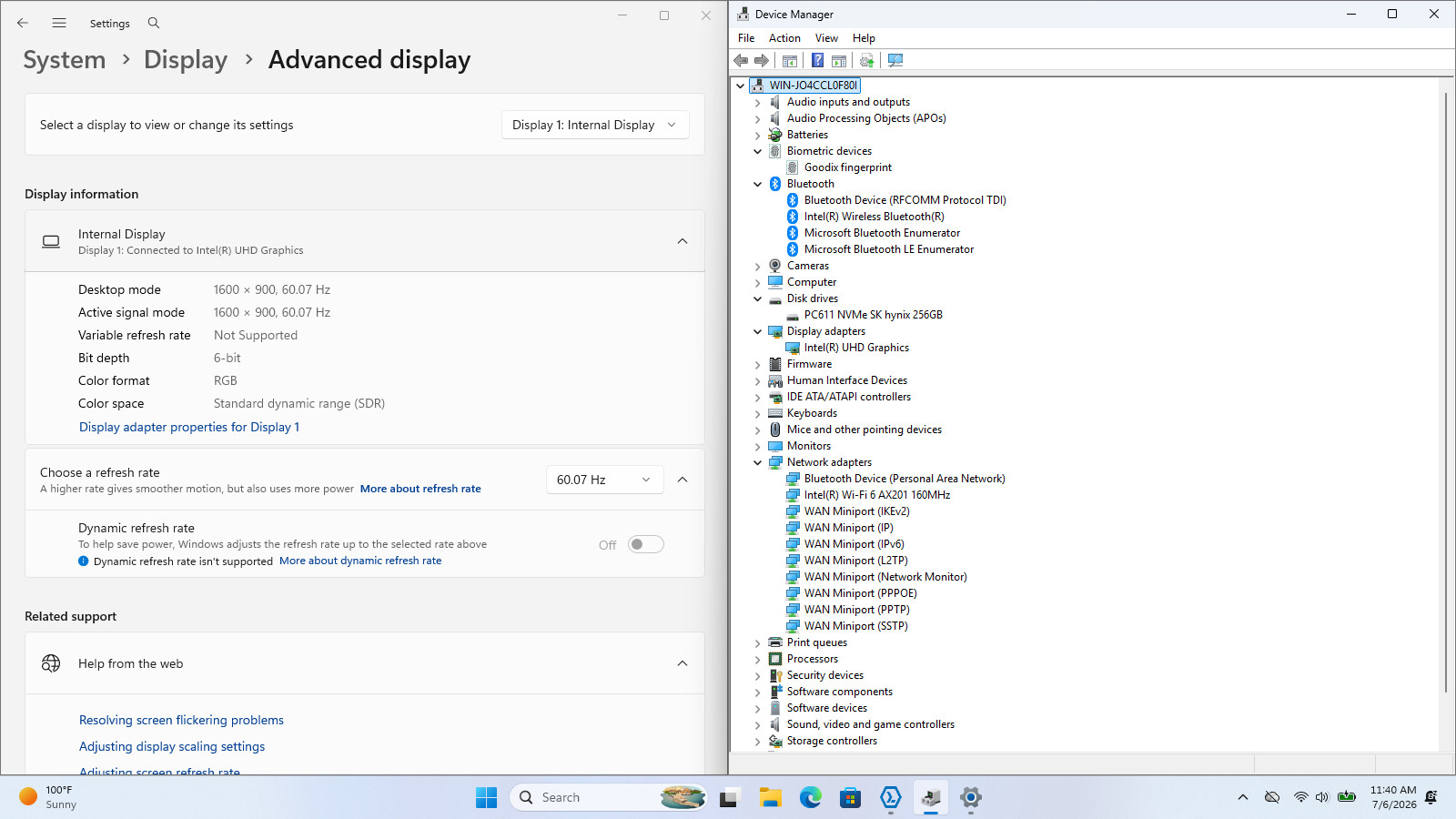
Task: Open Microsoft Store from the taskbar
Action: (x=851, y=798)
